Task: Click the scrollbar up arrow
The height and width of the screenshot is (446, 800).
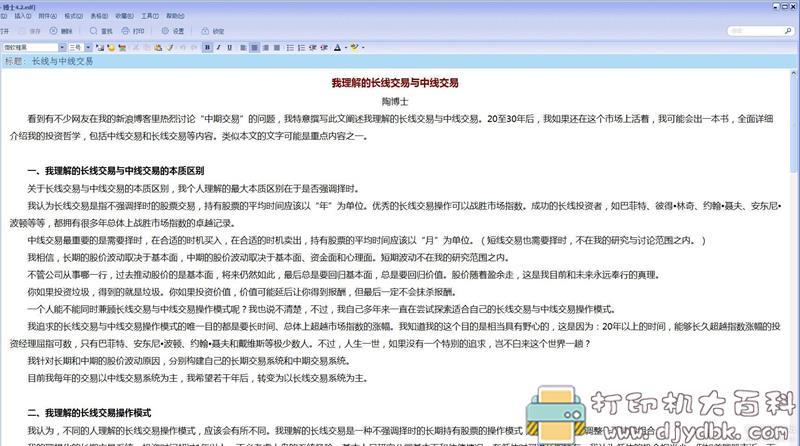Action: click(794, 74)
